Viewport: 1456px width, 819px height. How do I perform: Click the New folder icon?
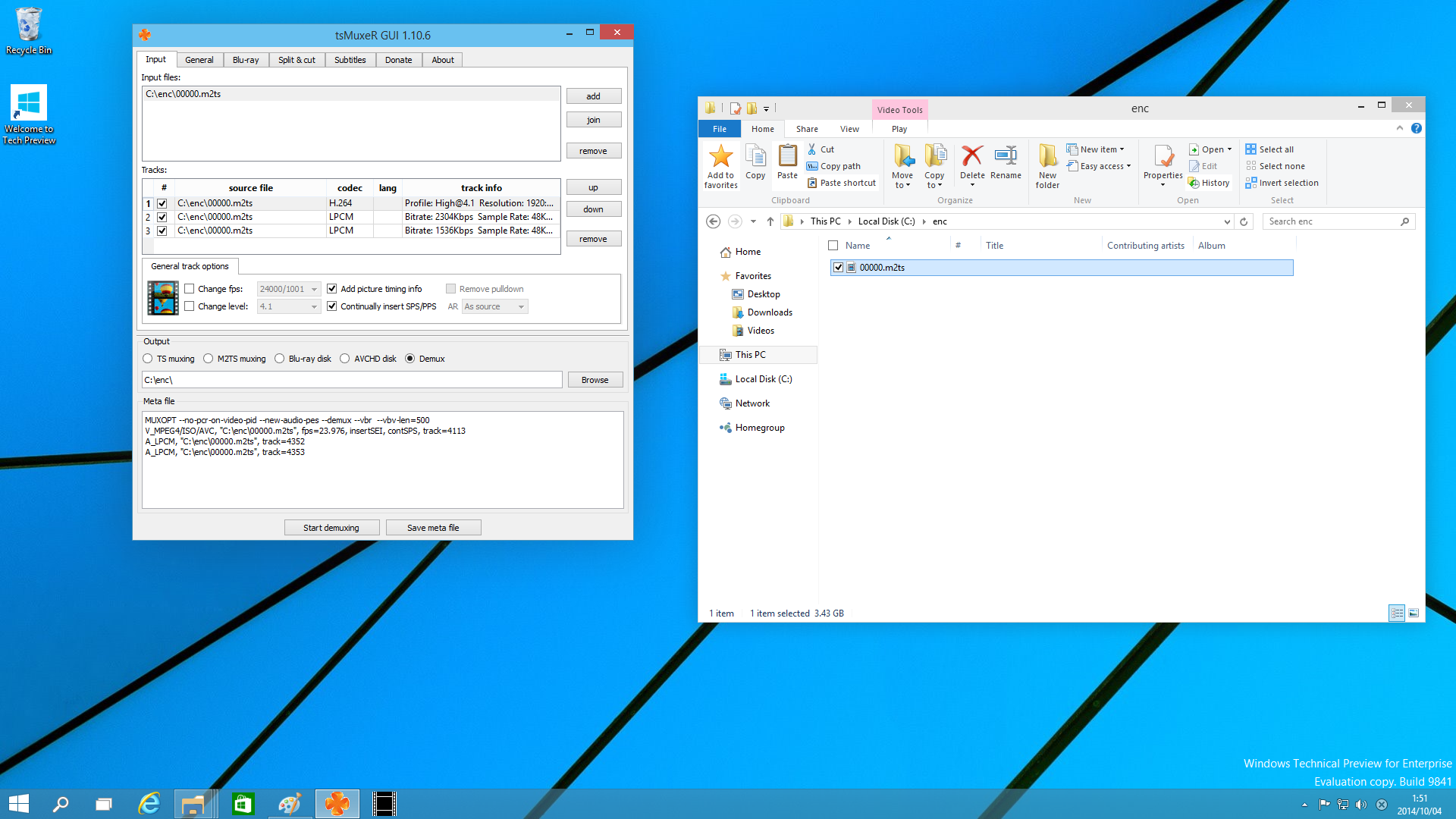[1047, 156]
